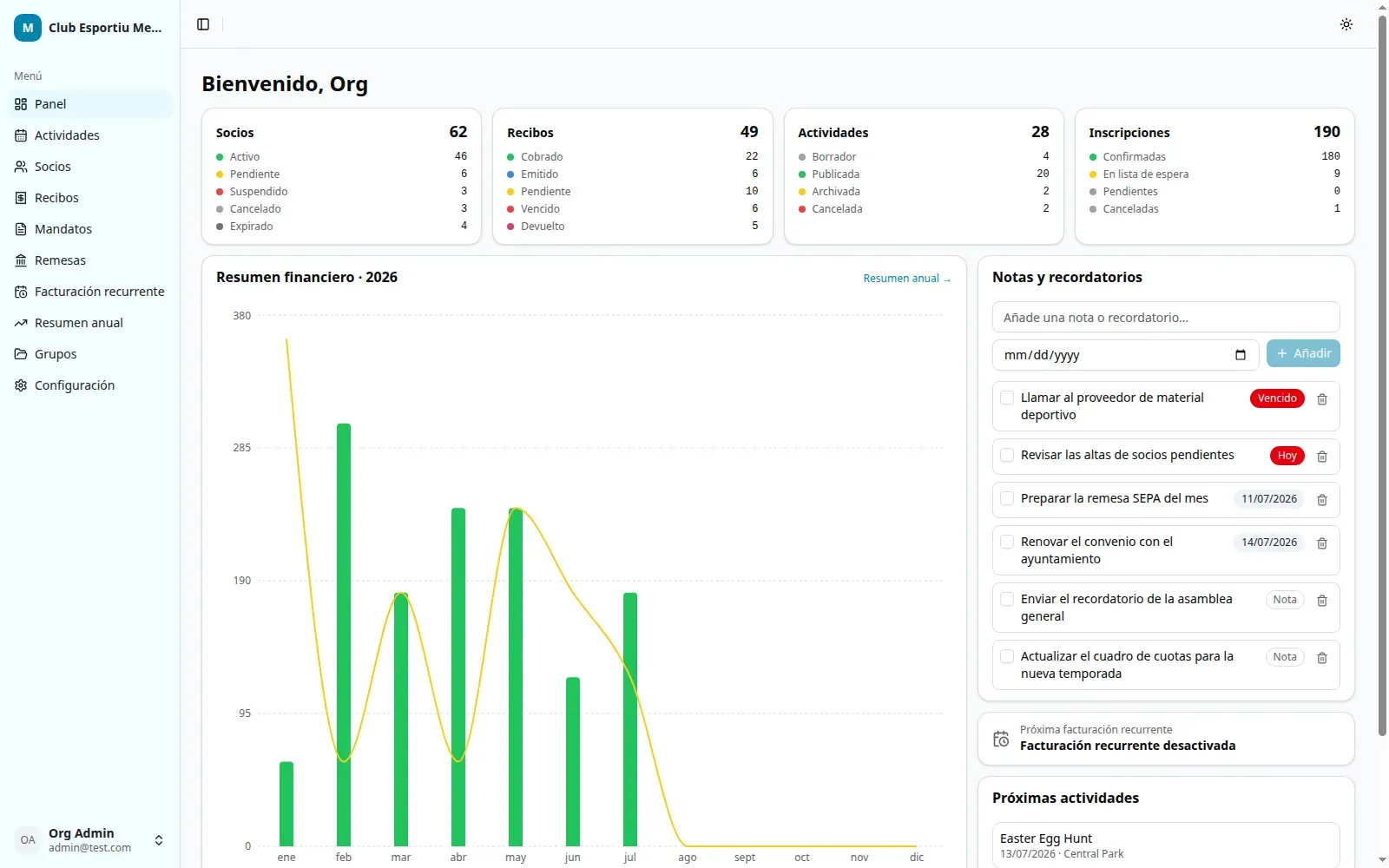The image size is (1389, 868).
Task: Open Facturación recurrente page
Action: [x=90, y=292]
